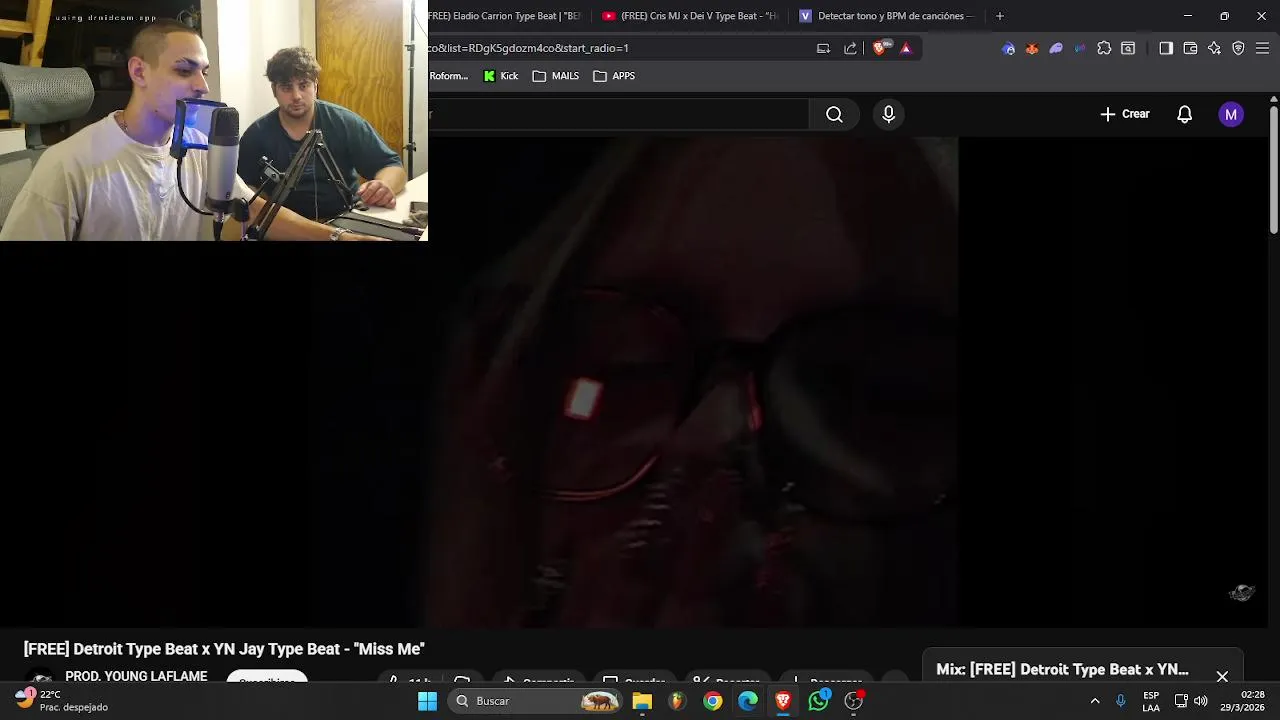This screenshot has height=720, width=1280.
Task: Switch to Detectar tono y BPM tab
Action: pos(885,16)
